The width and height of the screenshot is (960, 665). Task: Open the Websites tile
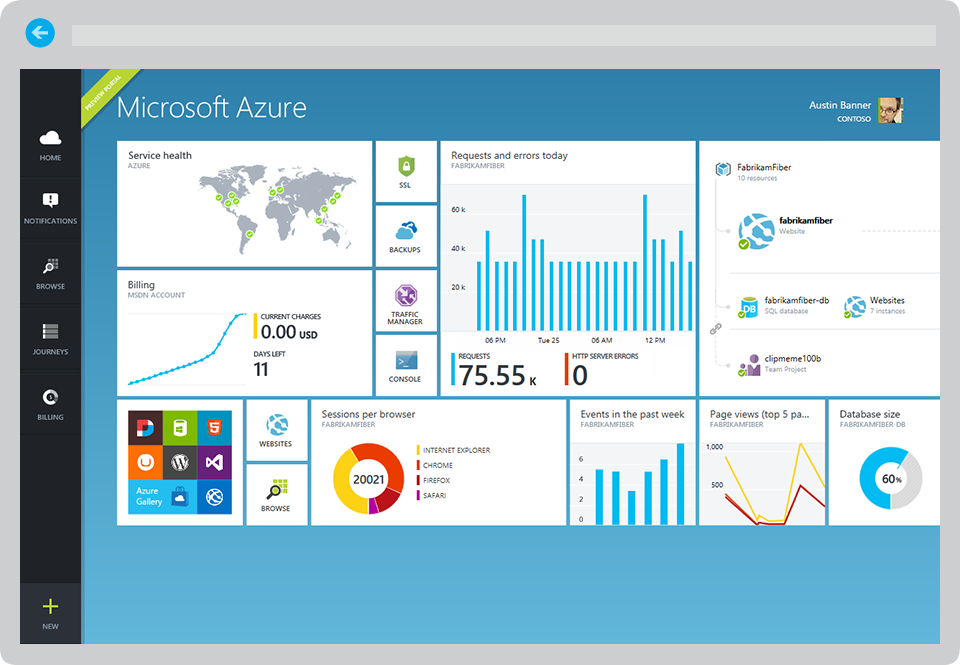(x=276, y=431)
